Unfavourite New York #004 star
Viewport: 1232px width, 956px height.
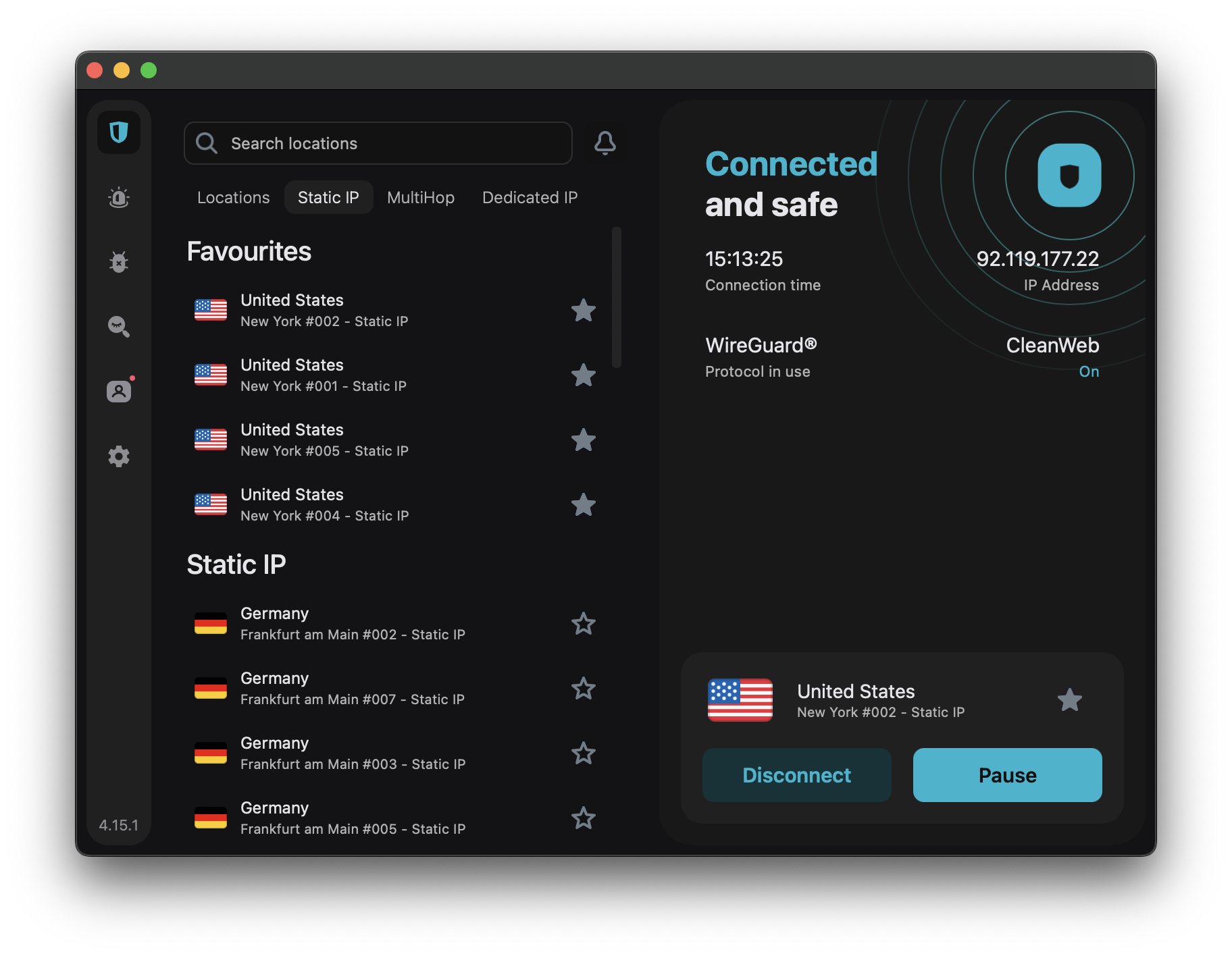584,505
